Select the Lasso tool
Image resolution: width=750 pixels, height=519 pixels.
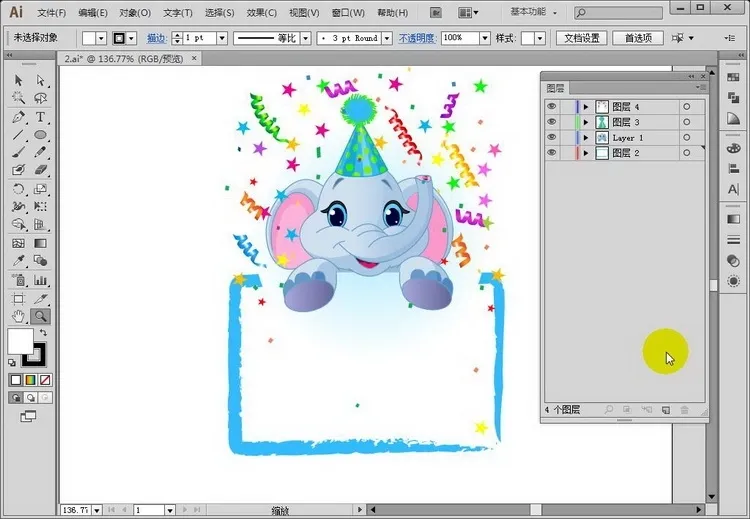(41, 98)
